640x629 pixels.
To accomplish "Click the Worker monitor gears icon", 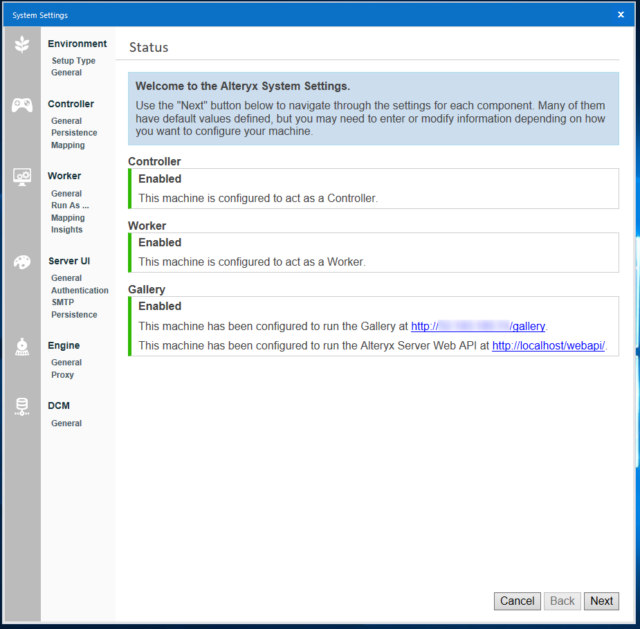I will click(x=22, y=177).
